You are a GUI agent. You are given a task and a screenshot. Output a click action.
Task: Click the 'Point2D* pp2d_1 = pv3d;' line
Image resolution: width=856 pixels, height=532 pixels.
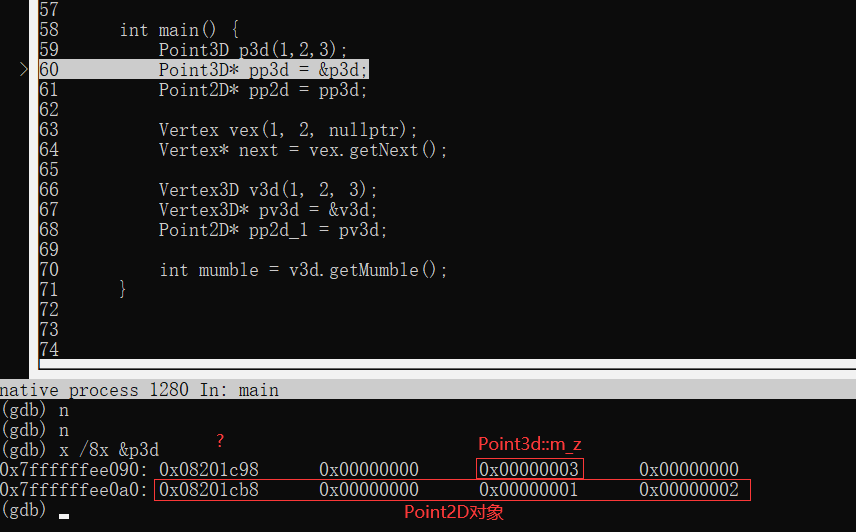pyautogui.click(x=273, y=230)
